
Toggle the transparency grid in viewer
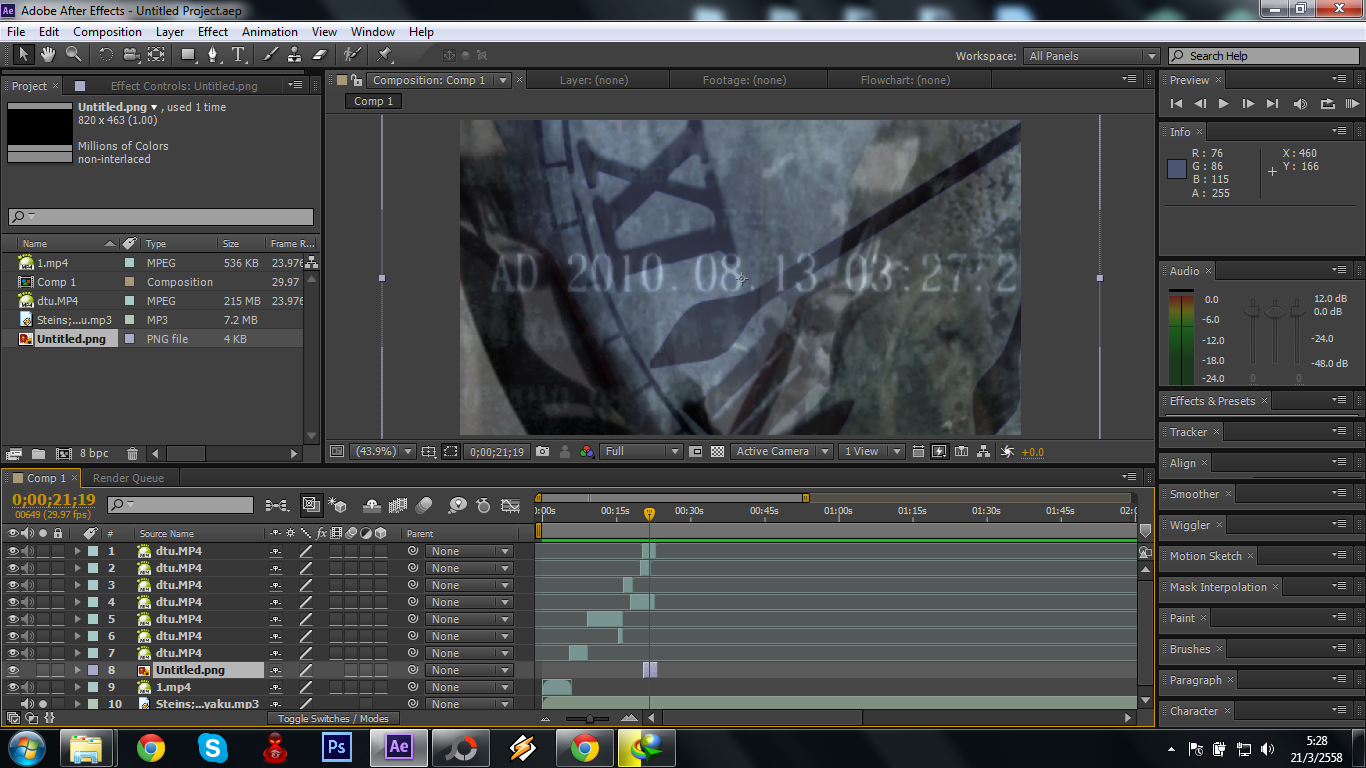point(717,452)
